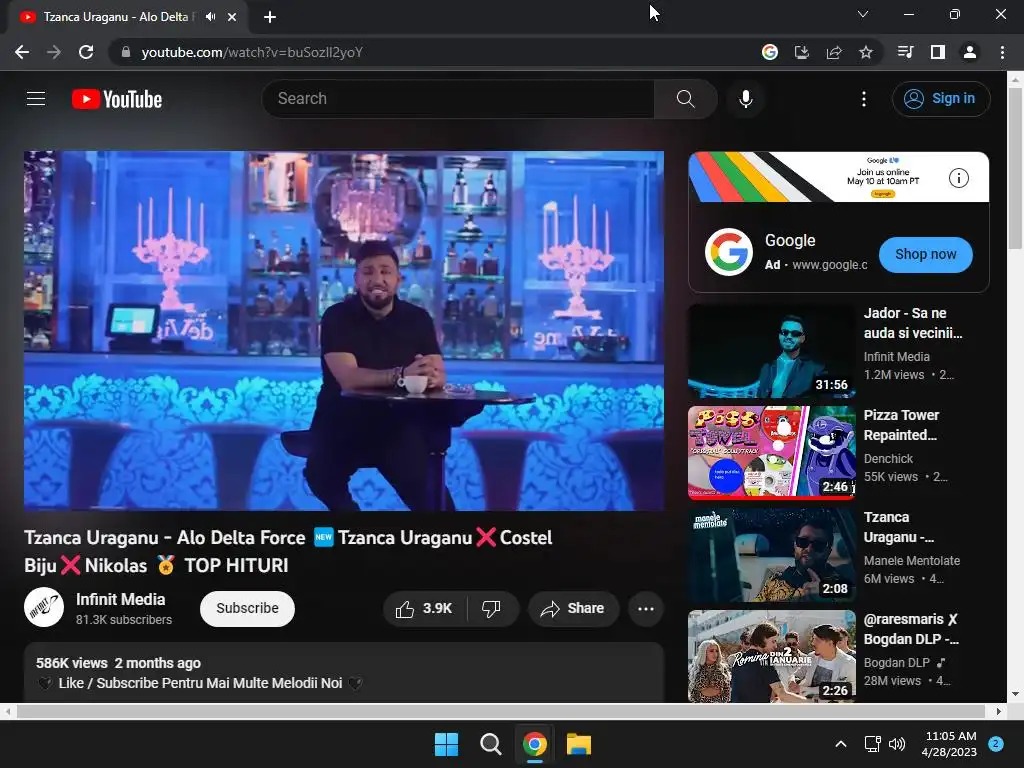
Task: Open YouTube settings three-dot menu in header
Action: (863, 99)
